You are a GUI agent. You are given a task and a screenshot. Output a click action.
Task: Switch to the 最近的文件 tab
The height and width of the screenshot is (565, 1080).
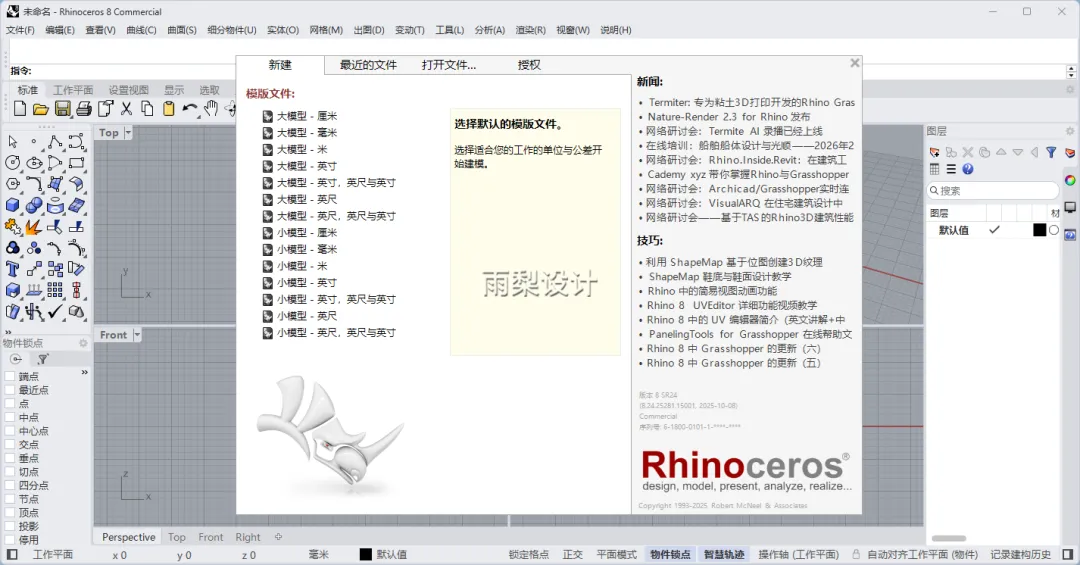coord(368,65)
